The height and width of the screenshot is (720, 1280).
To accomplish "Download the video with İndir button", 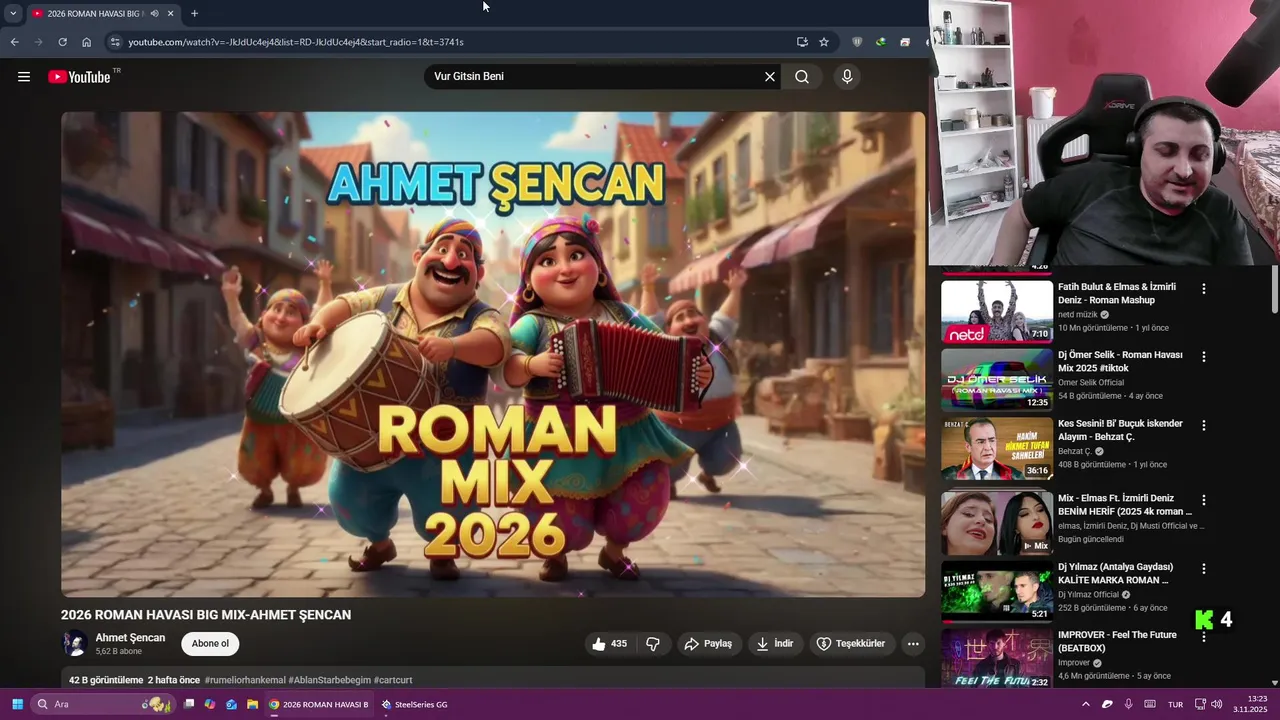I will (x=775, y=644).
